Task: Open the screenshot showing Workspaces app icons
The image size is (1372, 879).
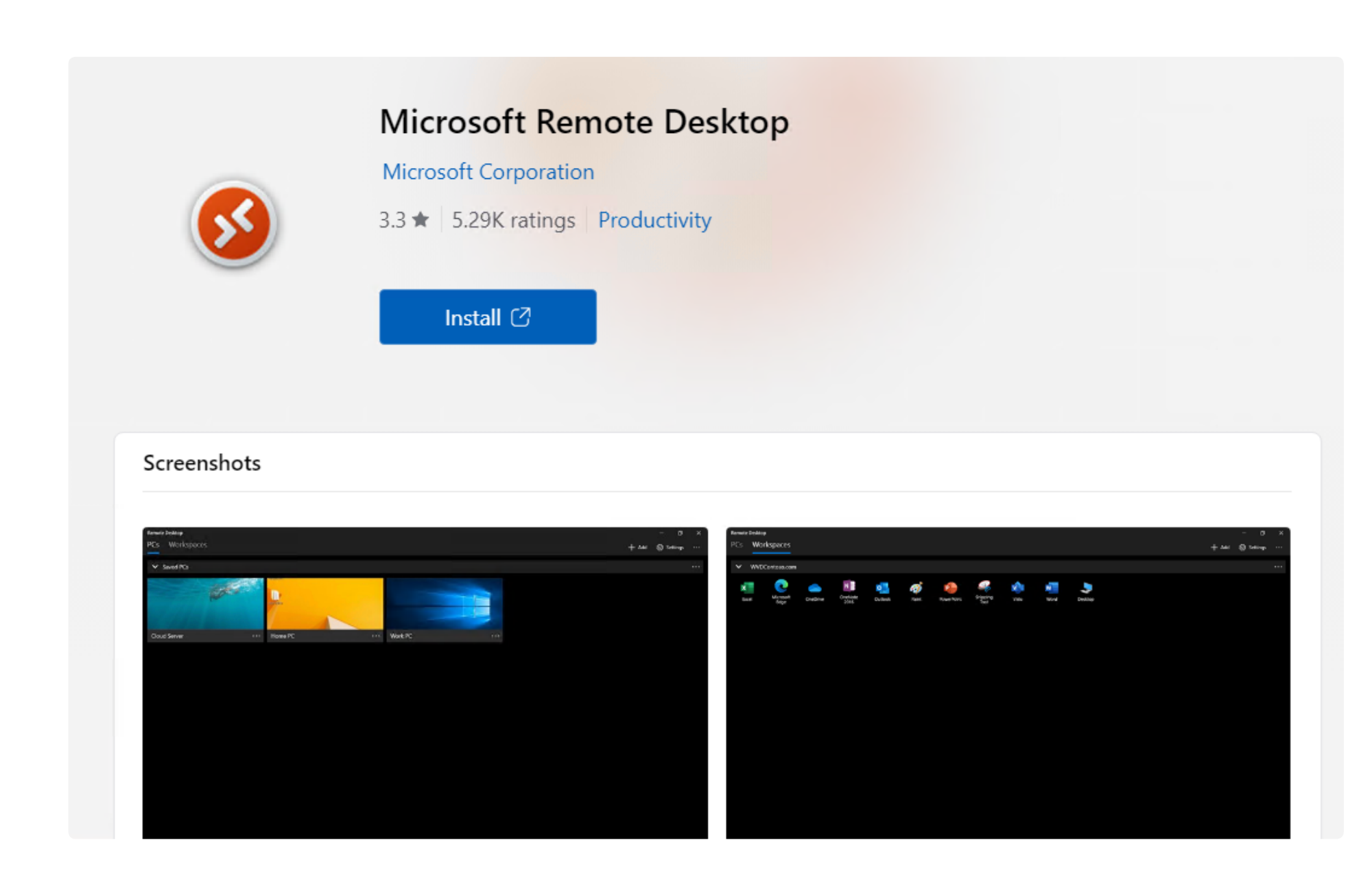Action: (1008, 682)
